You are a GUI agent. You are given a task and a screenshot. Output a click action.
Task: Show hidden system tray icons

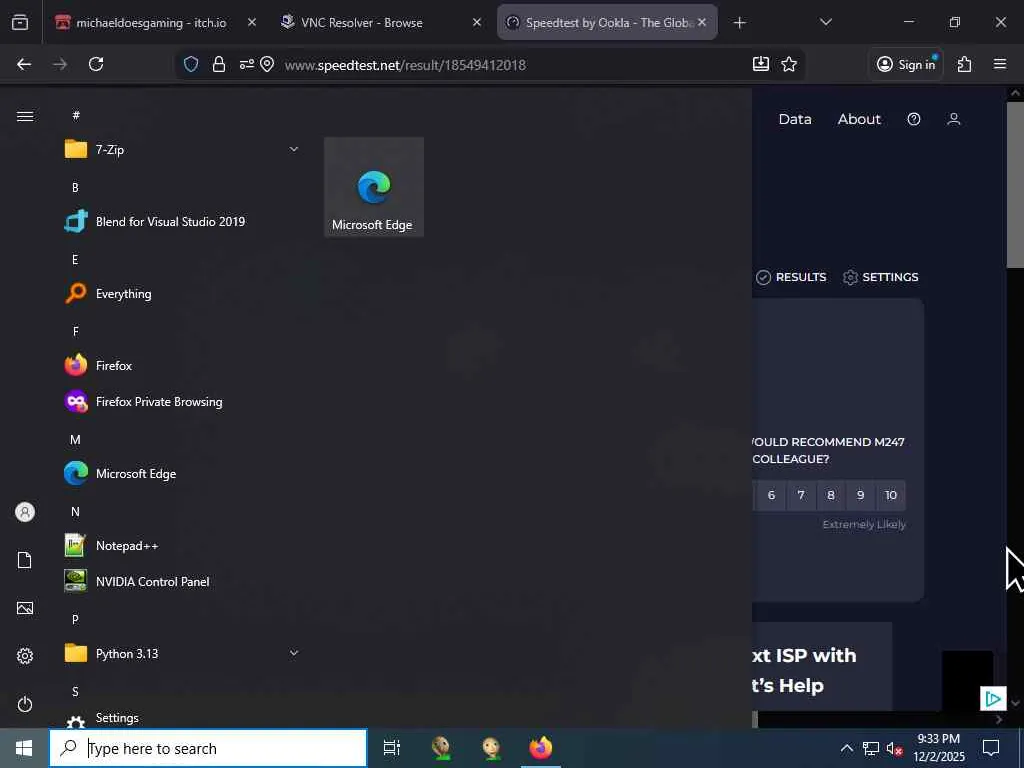846,748
